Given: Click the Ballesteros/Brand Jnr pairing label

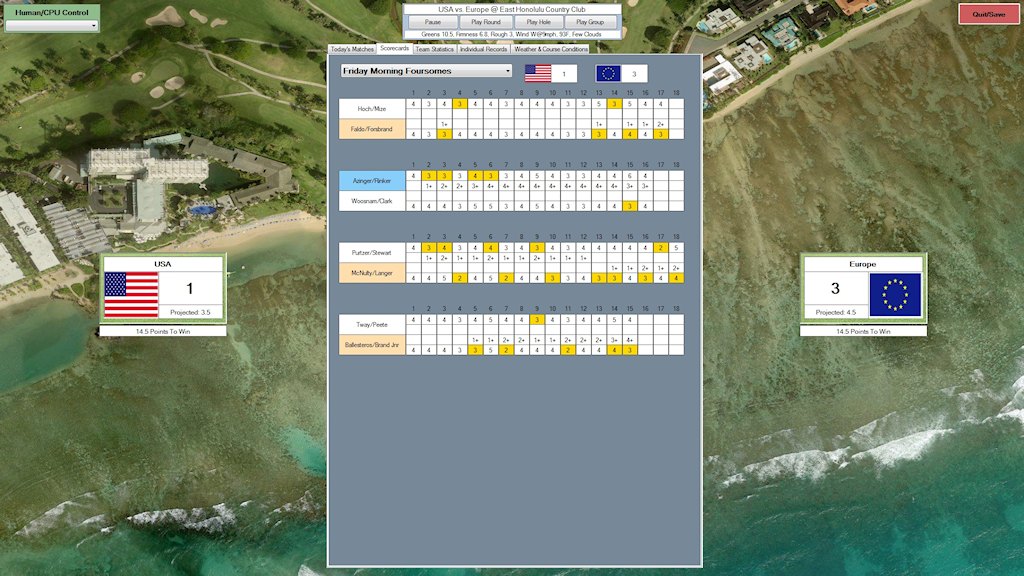Looking at the screenshot, I should 372,345.
